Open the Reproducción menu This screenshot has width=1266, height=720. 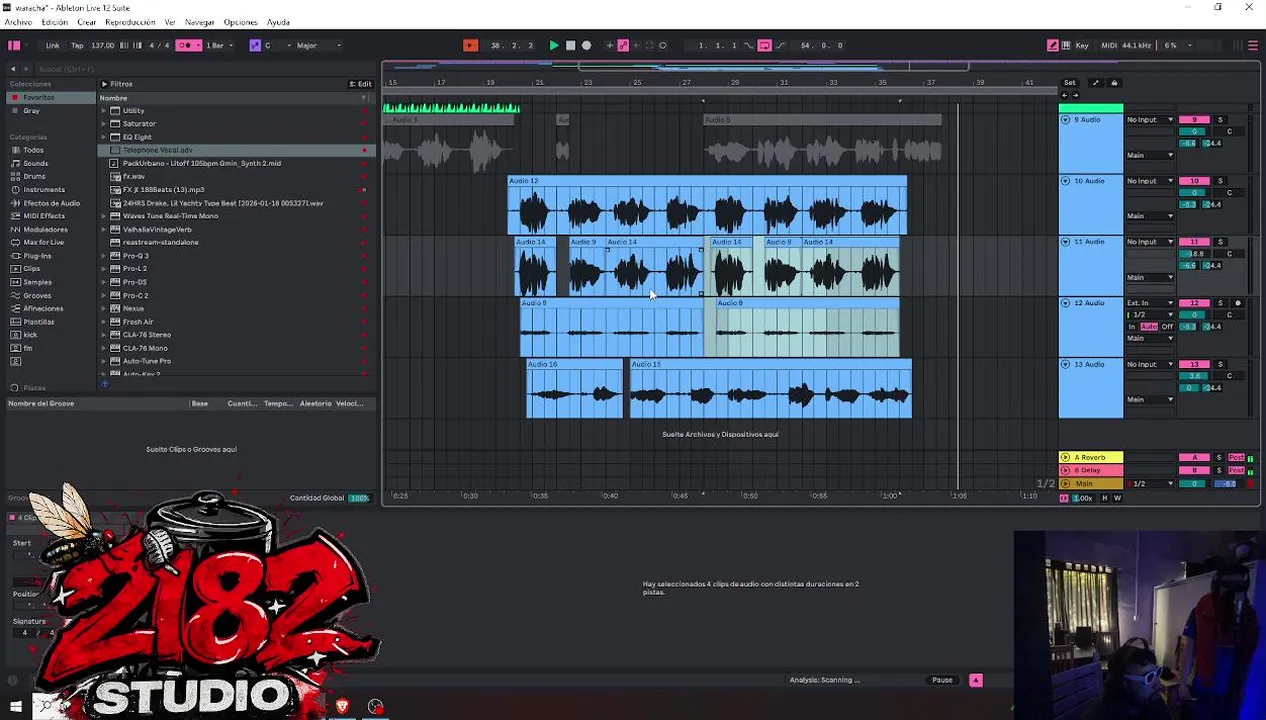click(x=130, y=22)
